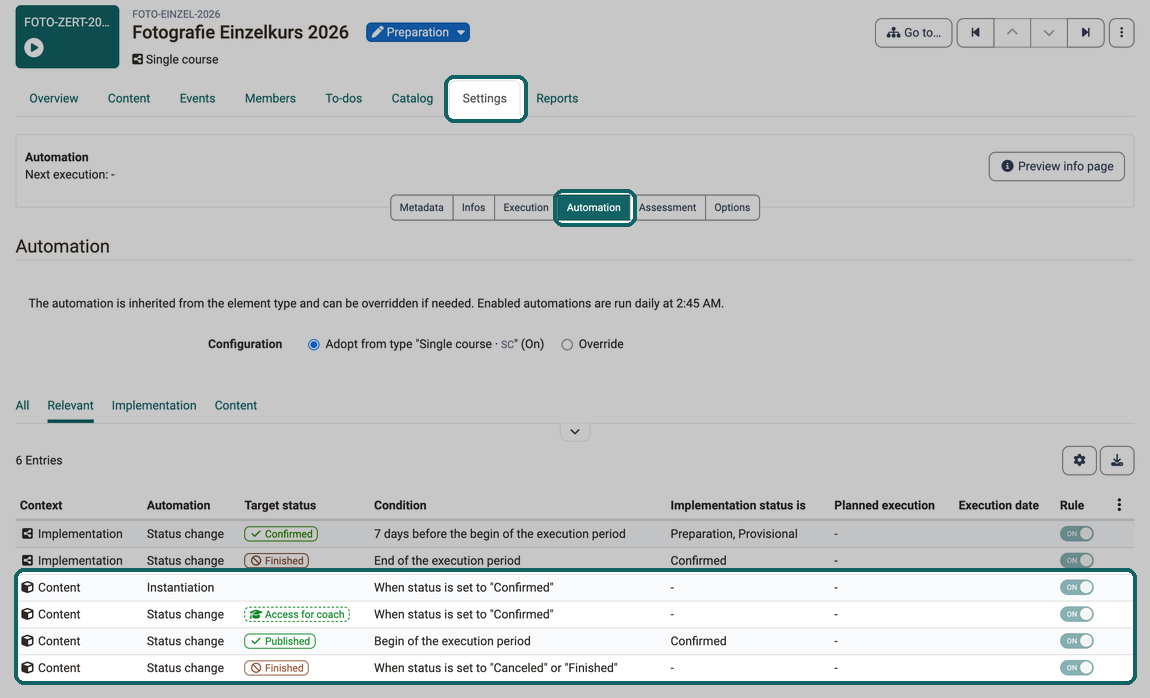This screenshot has height=698, width=1150.
Task: Open the To-dos tab
Action: (x=344, y=98)
